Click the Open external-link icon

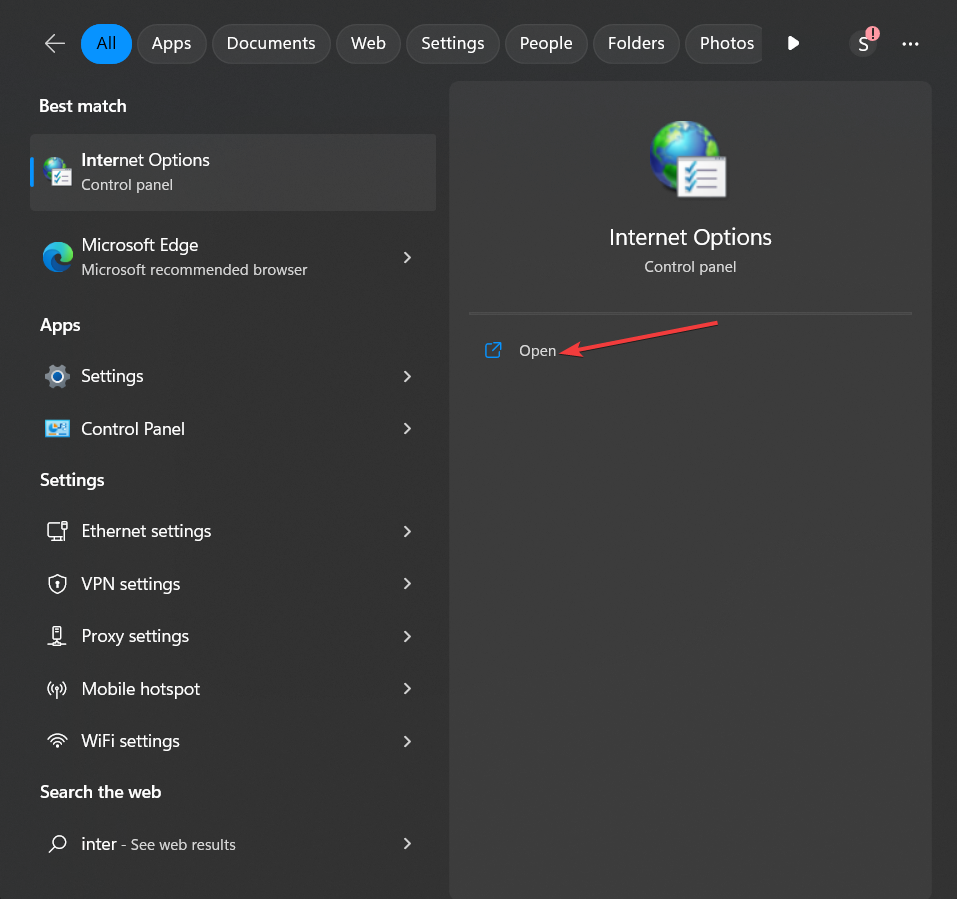(x=493, y=350)
